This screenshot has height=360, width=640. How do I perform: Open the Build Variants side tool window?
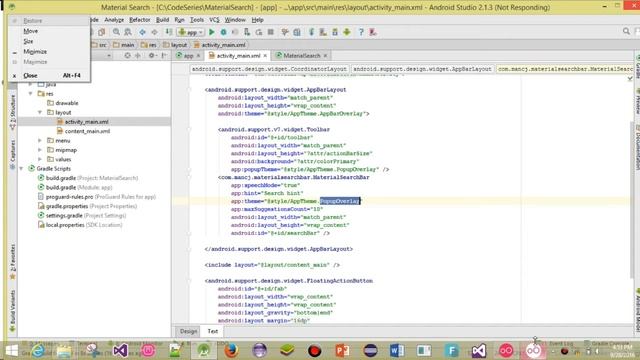(12, 310)
